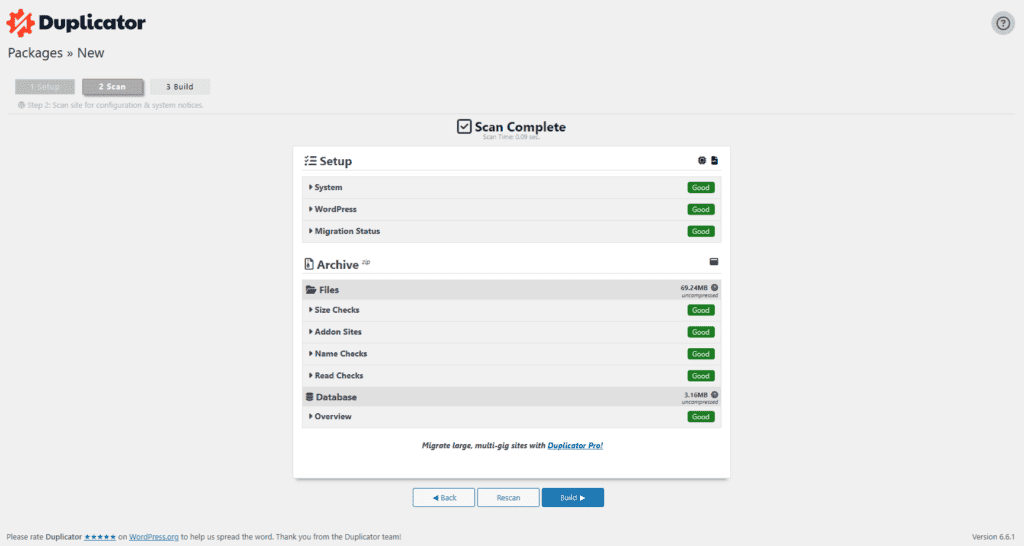The image size is (1024, 546).
Task: Expand the Migration Status section
Action: 511,231
